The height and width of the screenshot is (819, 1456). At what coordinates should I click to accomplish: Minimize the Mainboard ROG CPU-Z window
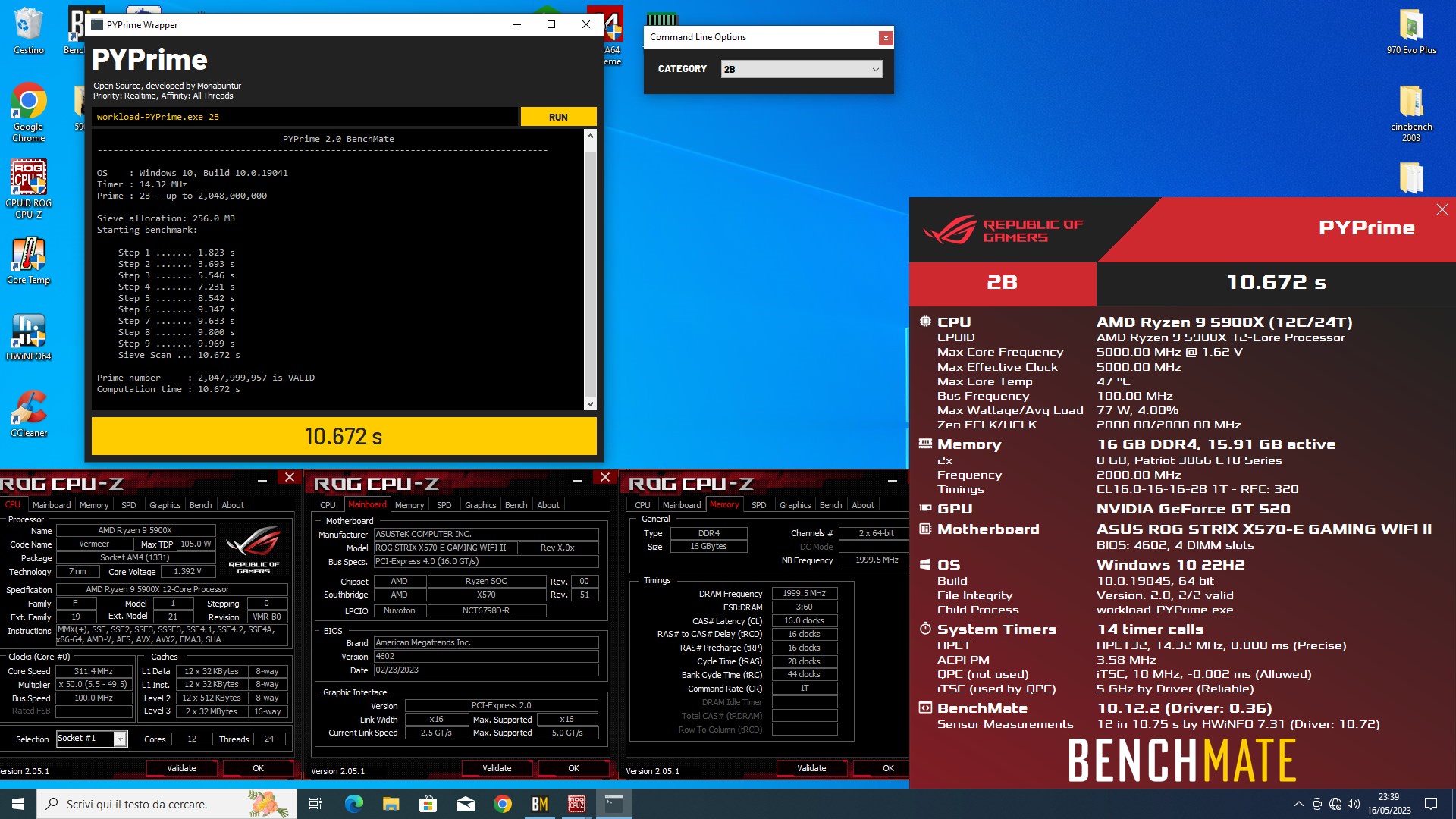pyautogui.click(x=578, y=479)
